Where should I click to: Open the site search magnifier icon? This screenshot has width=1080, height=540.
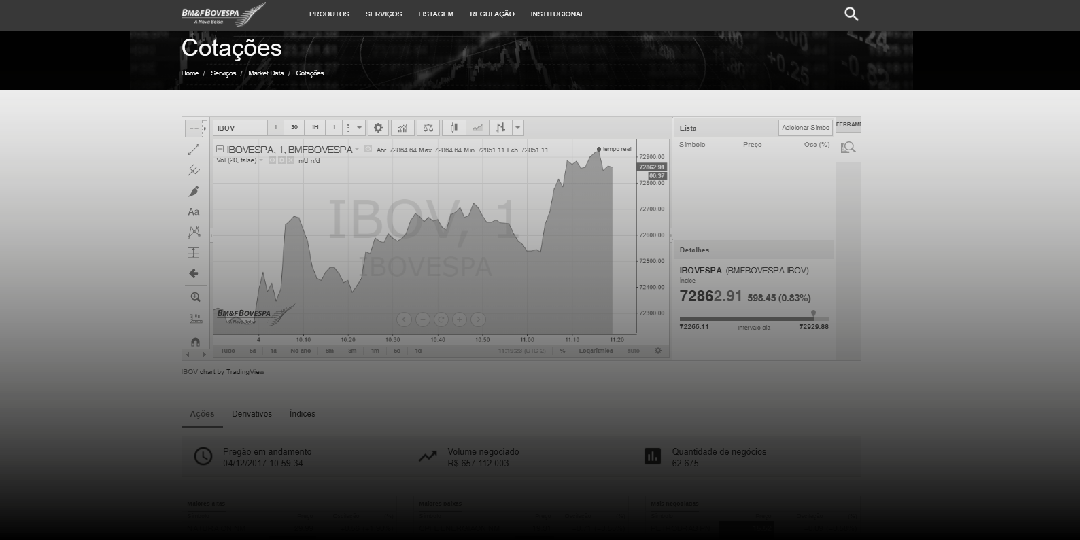pyautogui.click(x=851, y=14)
